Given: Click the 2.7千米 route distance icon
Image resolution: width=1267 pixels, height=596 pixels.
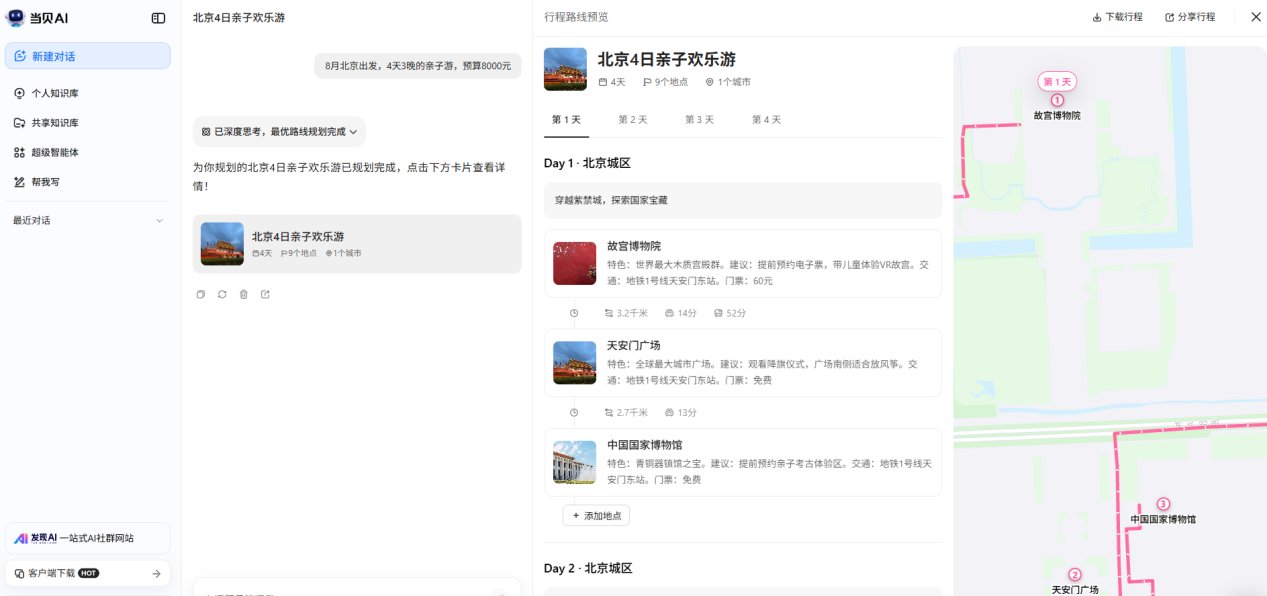Looking at the screenshot, I should tap(609, 412).
